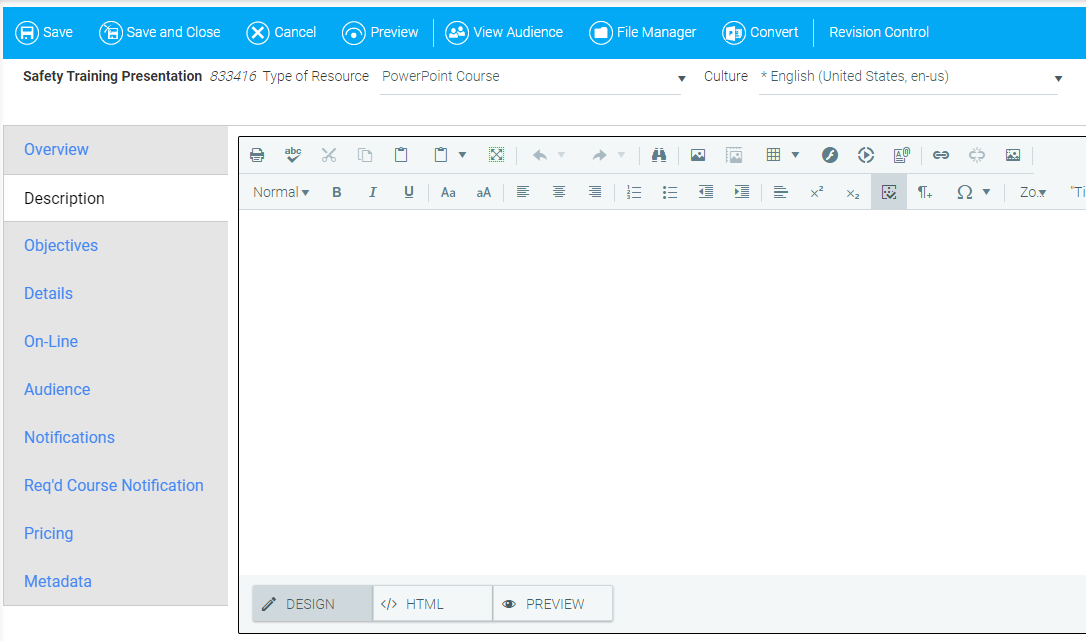Click the Aa convert to lowercase button

coord(448,192)
